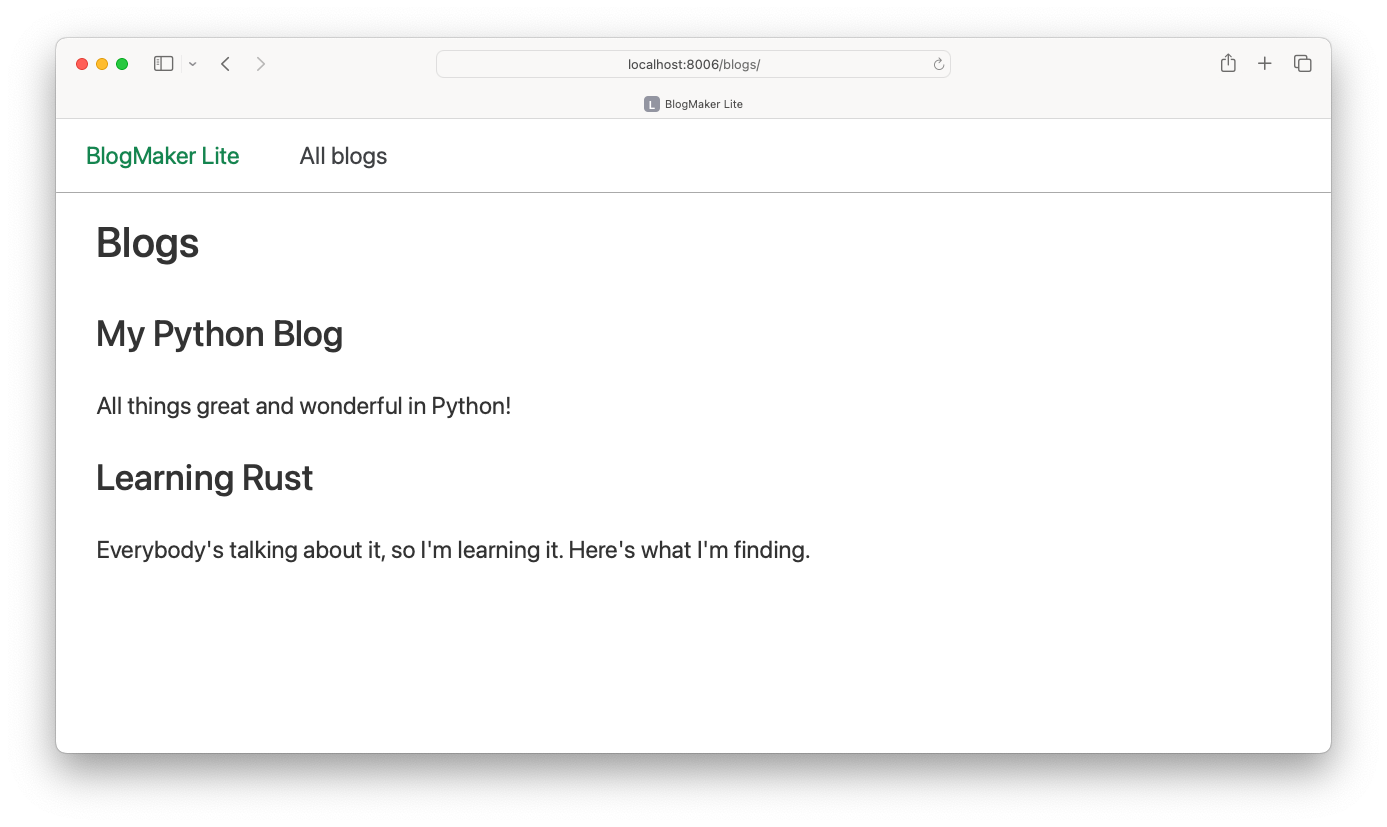
Task: Click the Blogs page heading
Action: (x=147, y=243)
